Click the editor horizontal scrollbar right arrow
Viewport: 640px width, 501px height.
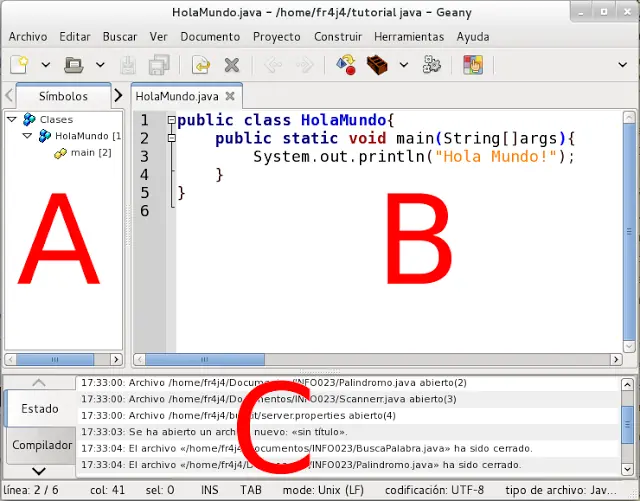[616, 360]
